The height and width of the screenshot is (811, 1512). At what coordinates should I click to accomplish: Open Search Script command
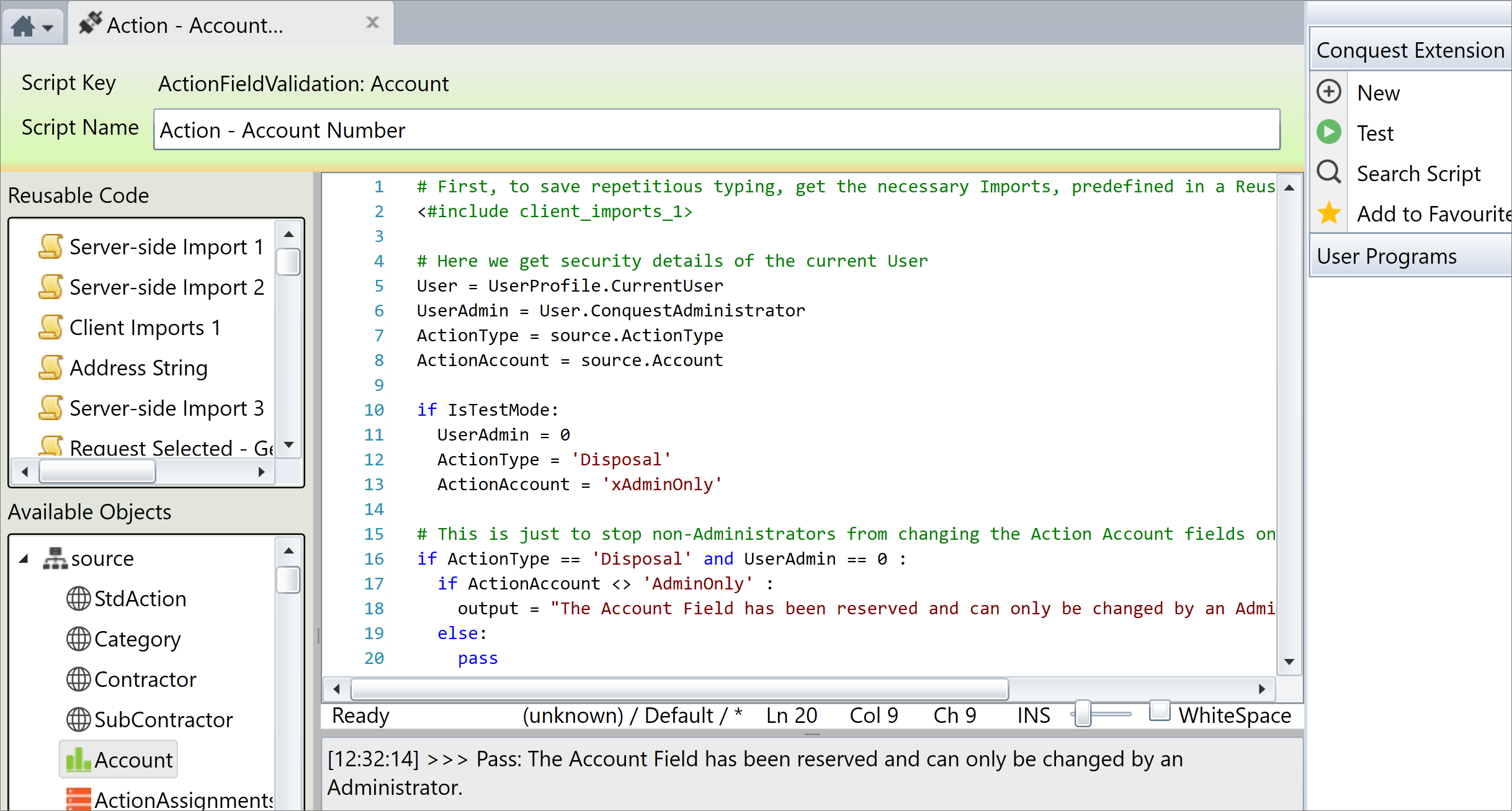click(1418, 174)
